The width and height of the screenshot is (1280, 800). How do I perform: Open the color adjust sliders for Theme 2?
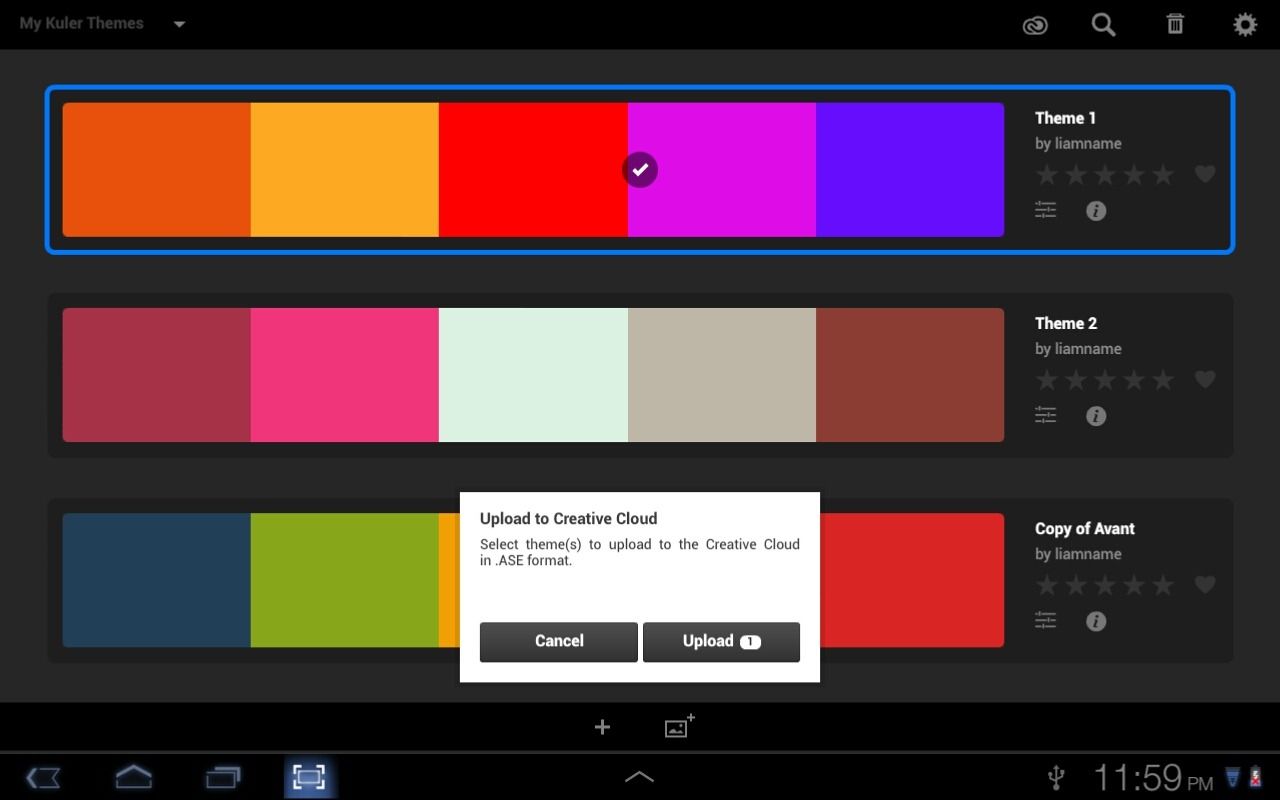click(1045, 415)
